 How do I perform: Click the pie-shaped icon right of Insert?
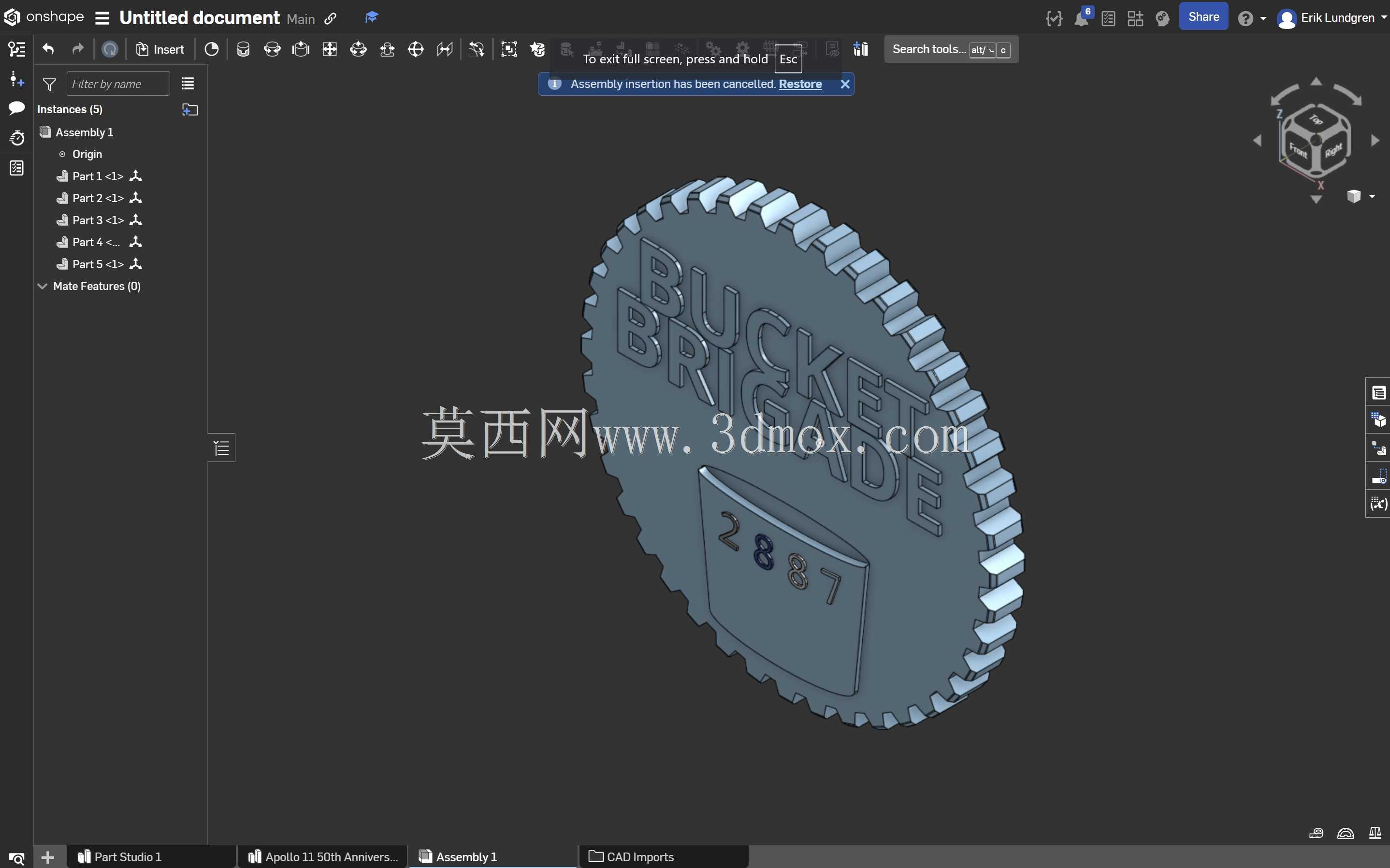pyautogui.click(x=211, y=49)
